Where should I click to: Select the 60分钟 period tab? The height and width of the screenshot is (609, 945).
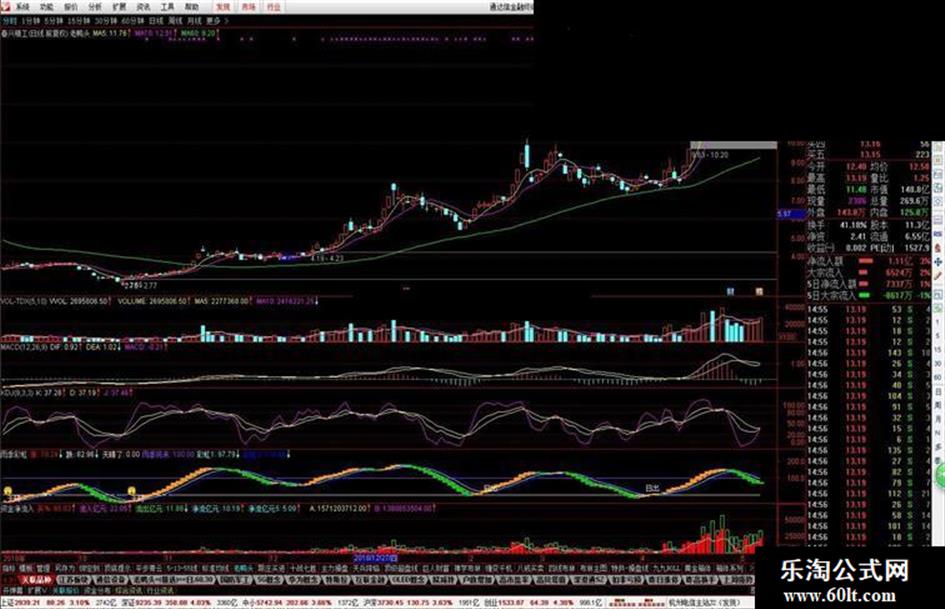131,21
